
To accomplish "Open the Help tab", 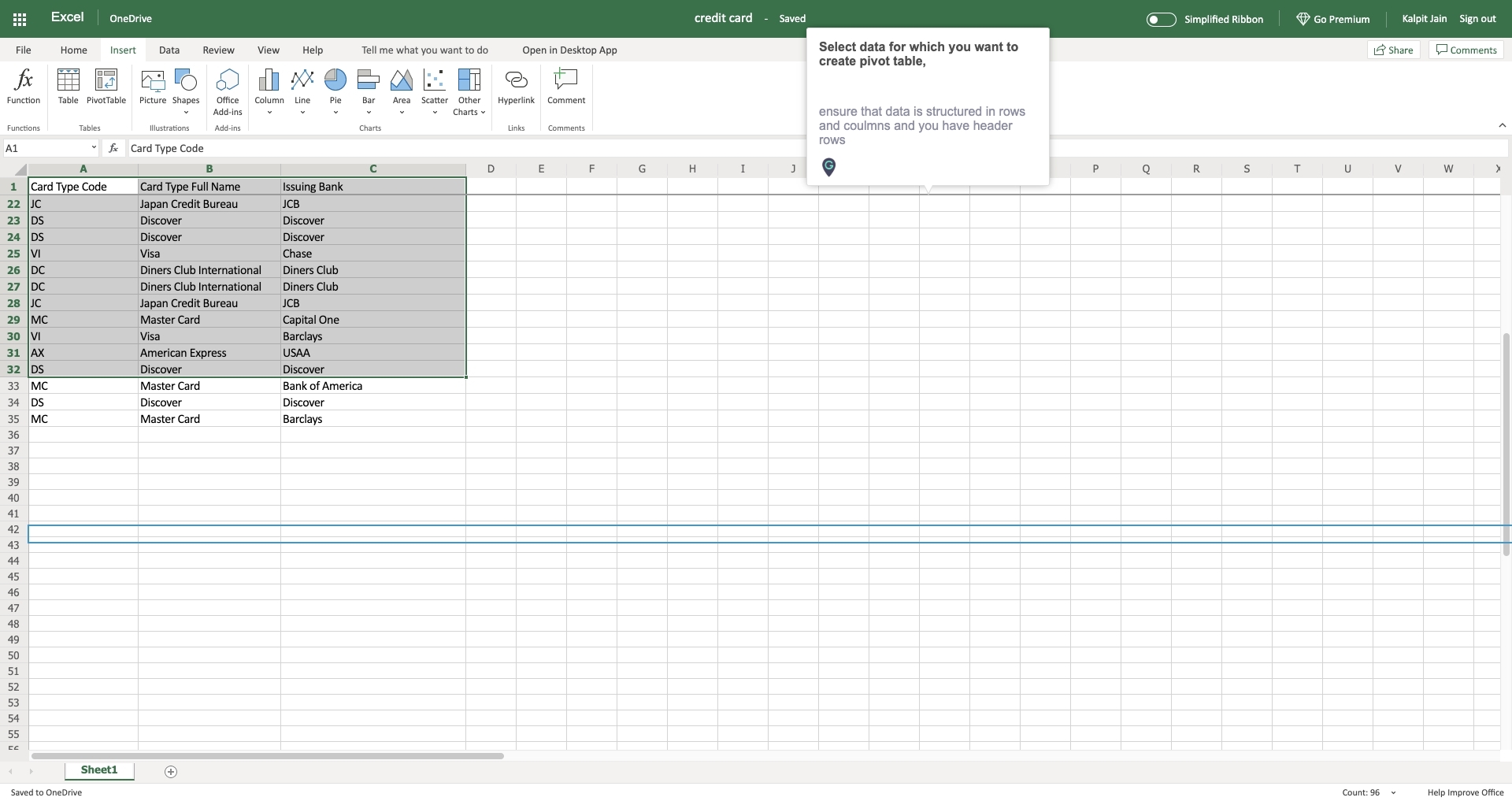I will tap(313, 50).
